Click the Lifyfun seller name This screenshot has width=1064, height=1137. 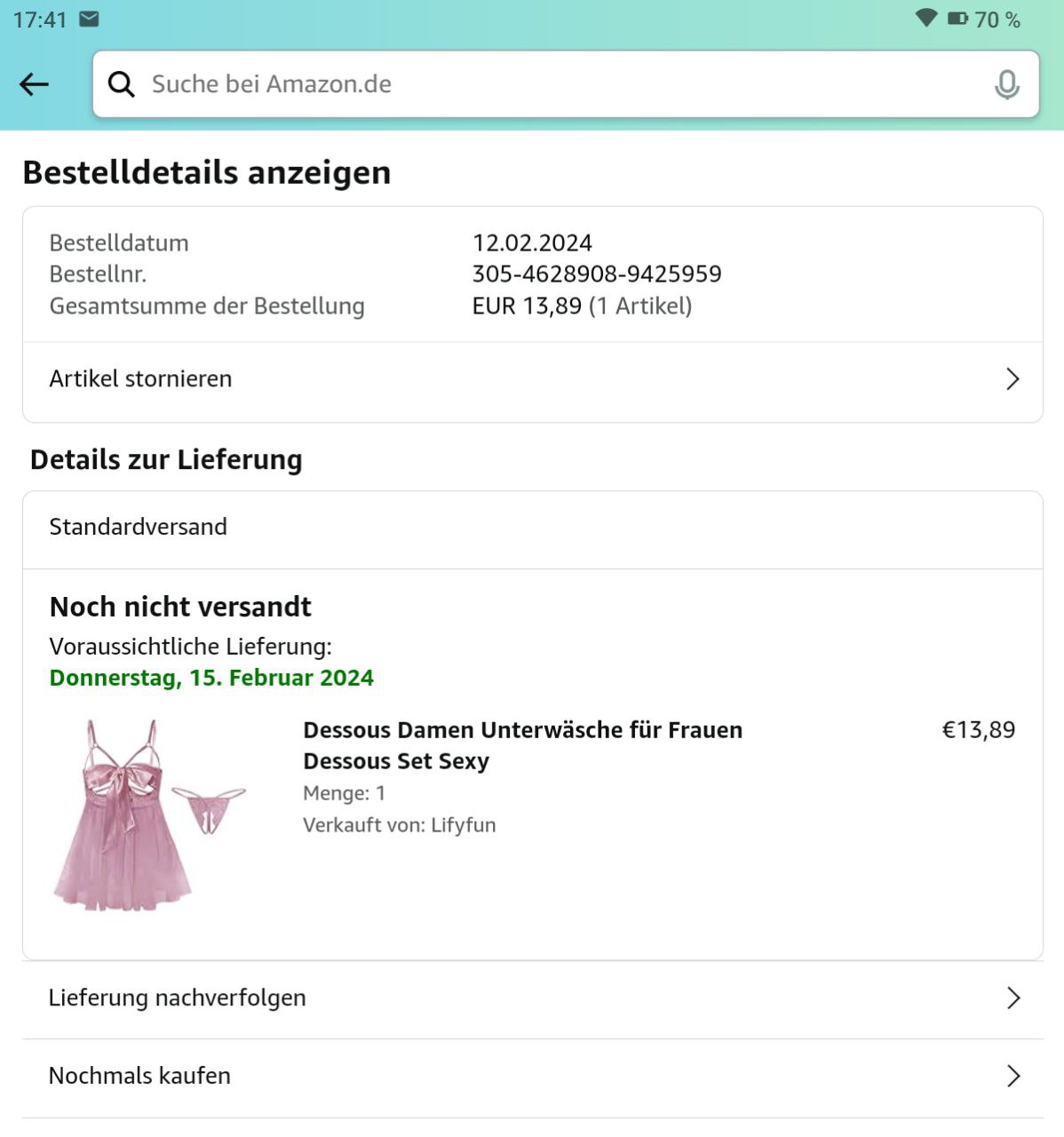click(463, 825)
